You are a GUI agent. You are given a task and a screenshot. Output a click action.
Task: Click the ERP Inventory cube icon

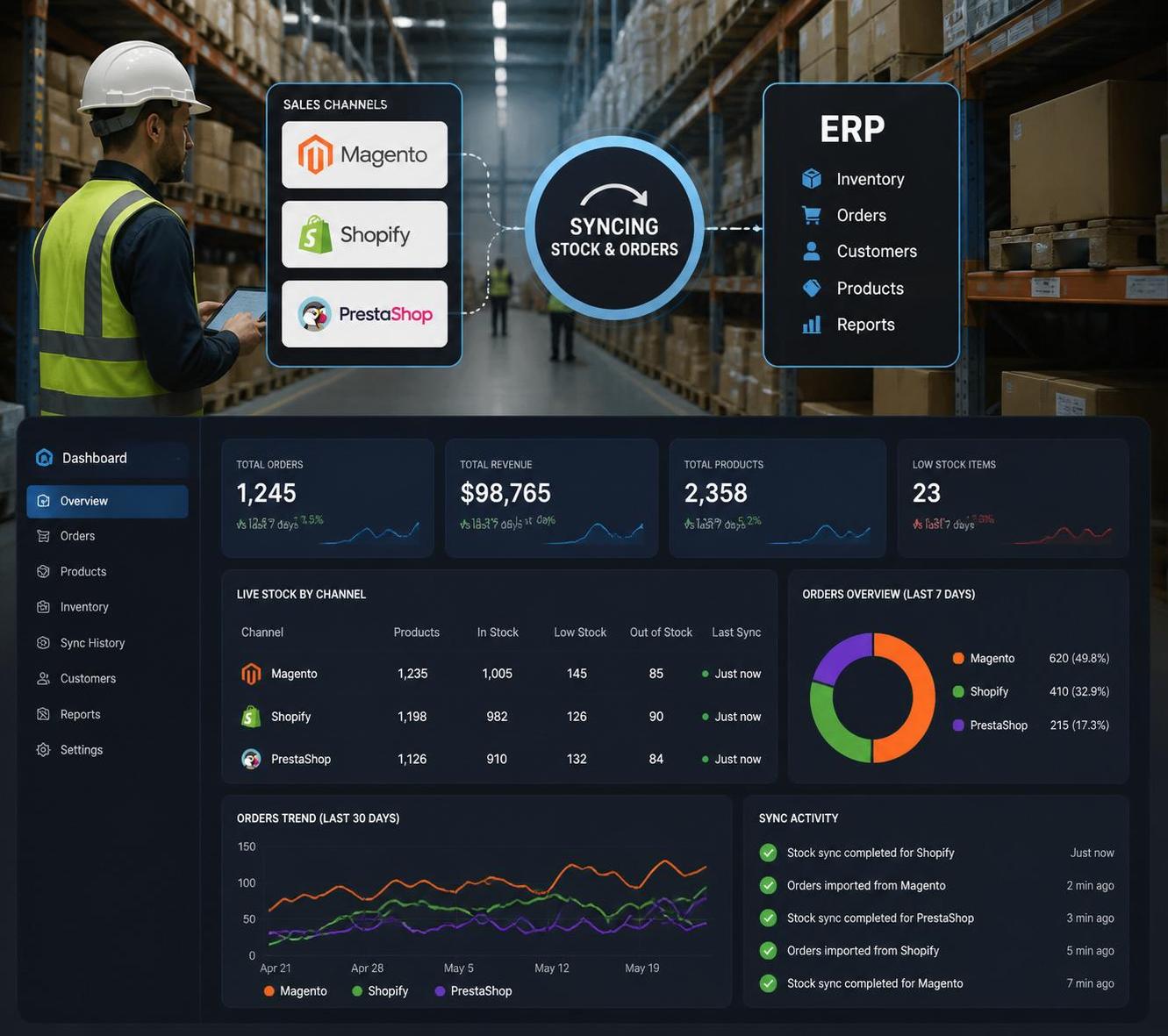click(x=812, y=179)
